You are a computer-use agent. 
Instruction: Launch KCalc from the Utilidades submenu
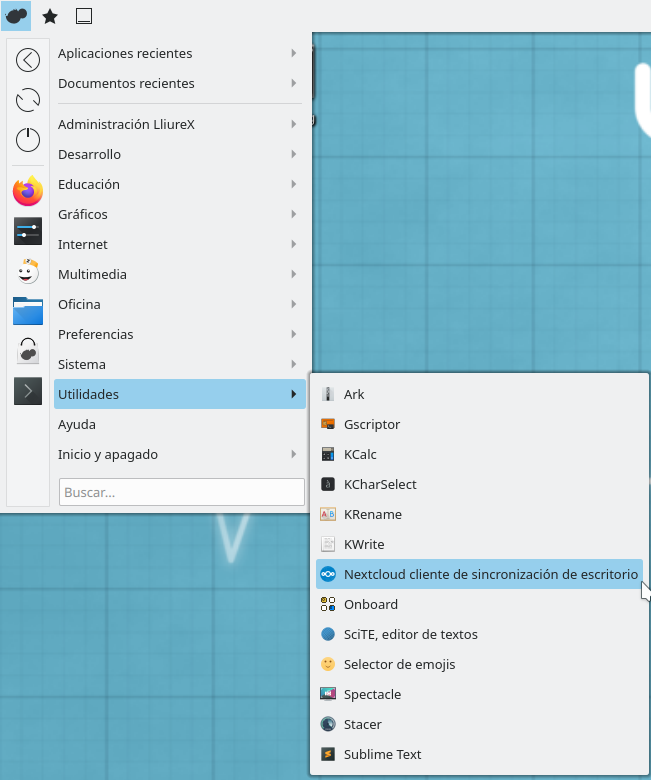360,454
